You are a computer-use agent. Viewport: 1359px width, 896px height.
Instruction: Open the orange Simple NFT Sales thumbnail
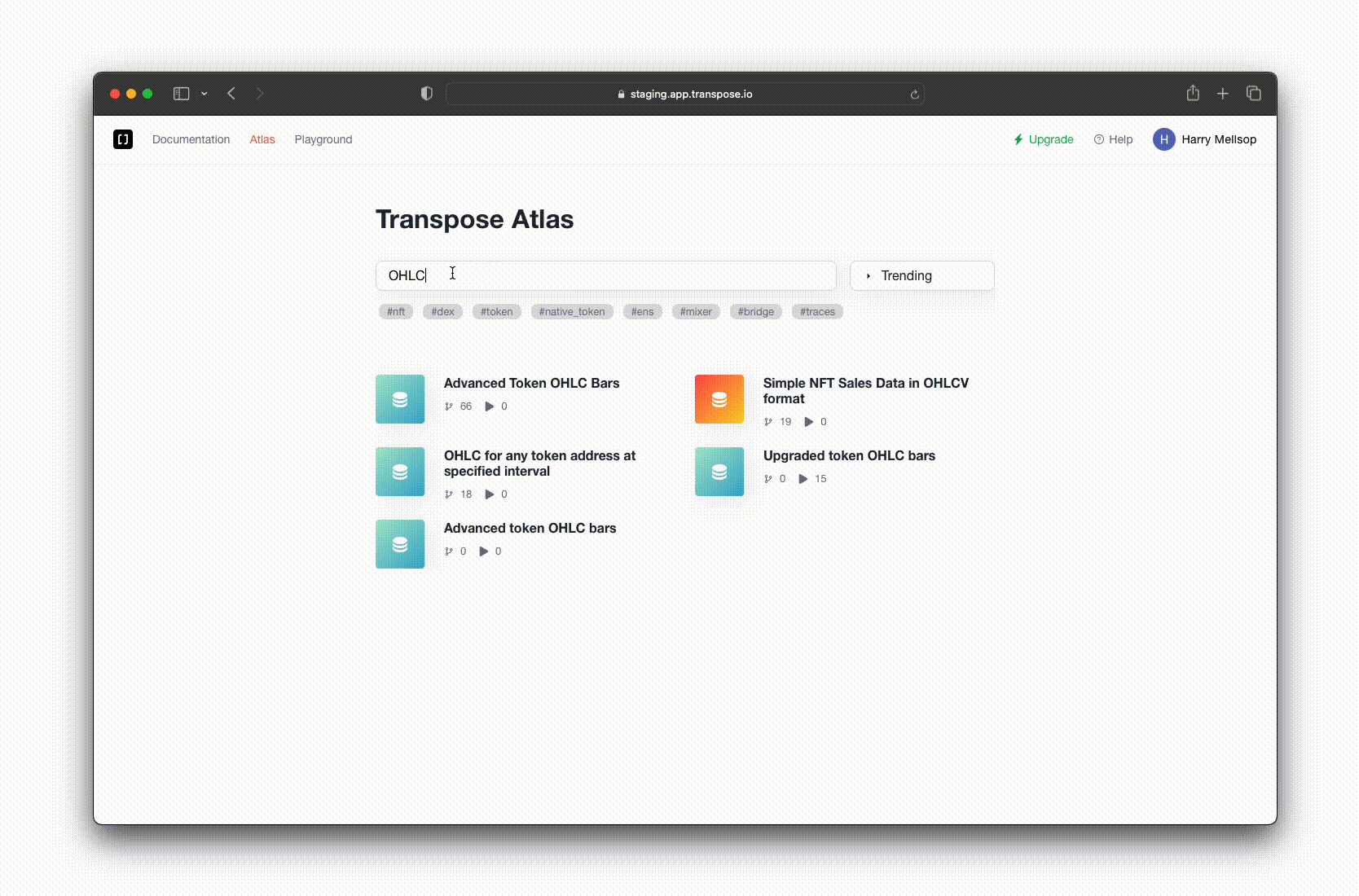pyautogui.click(x=719, y=399)
